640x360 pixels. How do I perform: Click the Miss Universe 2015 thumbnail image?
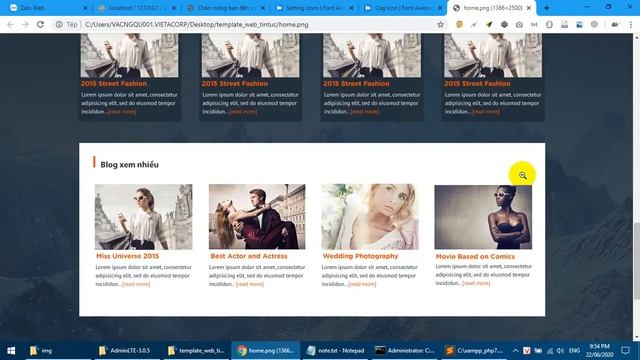pos(143,217)
